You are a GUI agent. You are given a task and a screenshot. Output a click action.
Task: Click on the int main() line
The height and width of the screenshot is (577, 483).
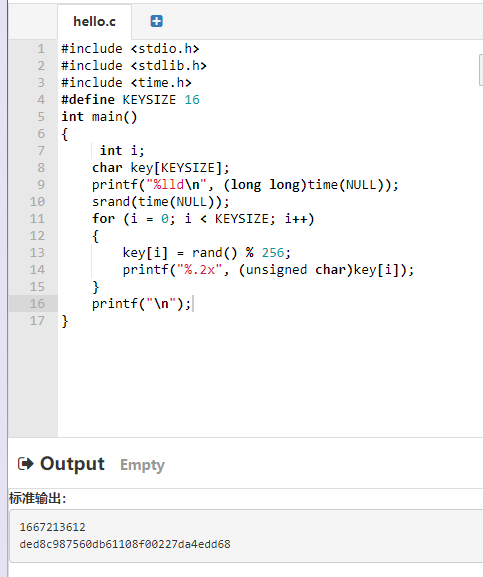[x=99, y=117]
